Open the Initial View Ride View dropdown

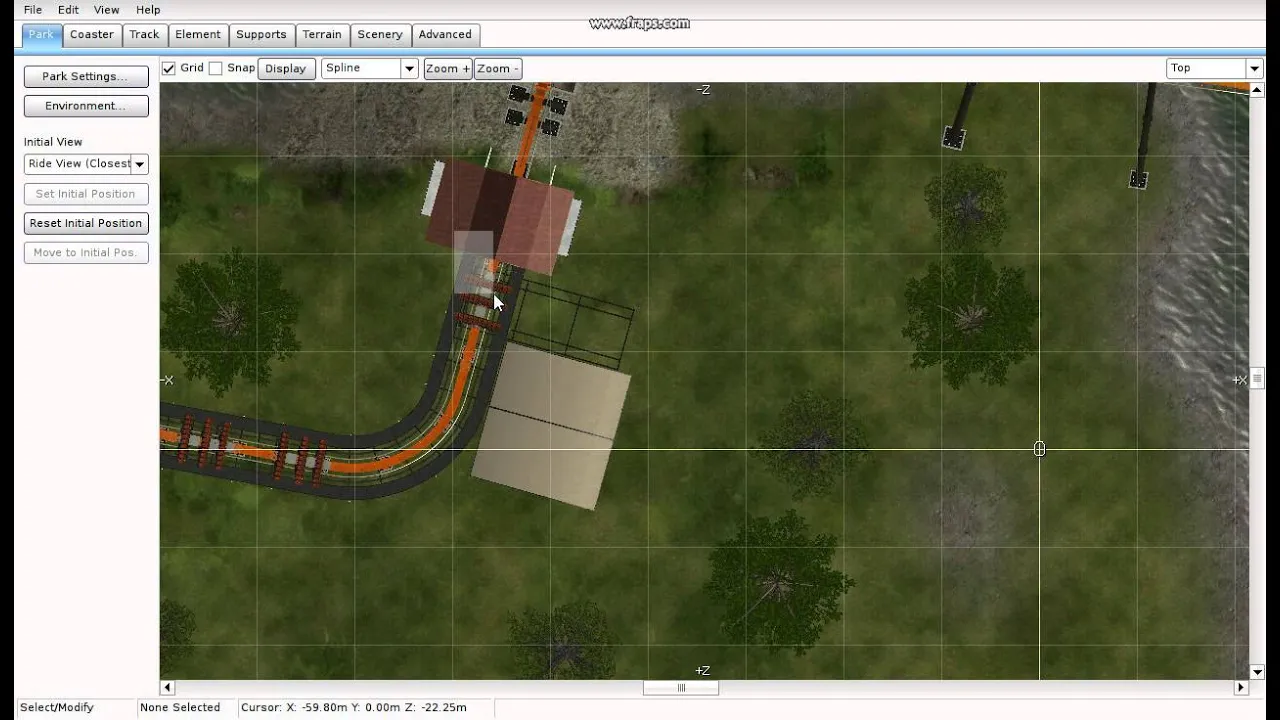[x=86, y=164]
